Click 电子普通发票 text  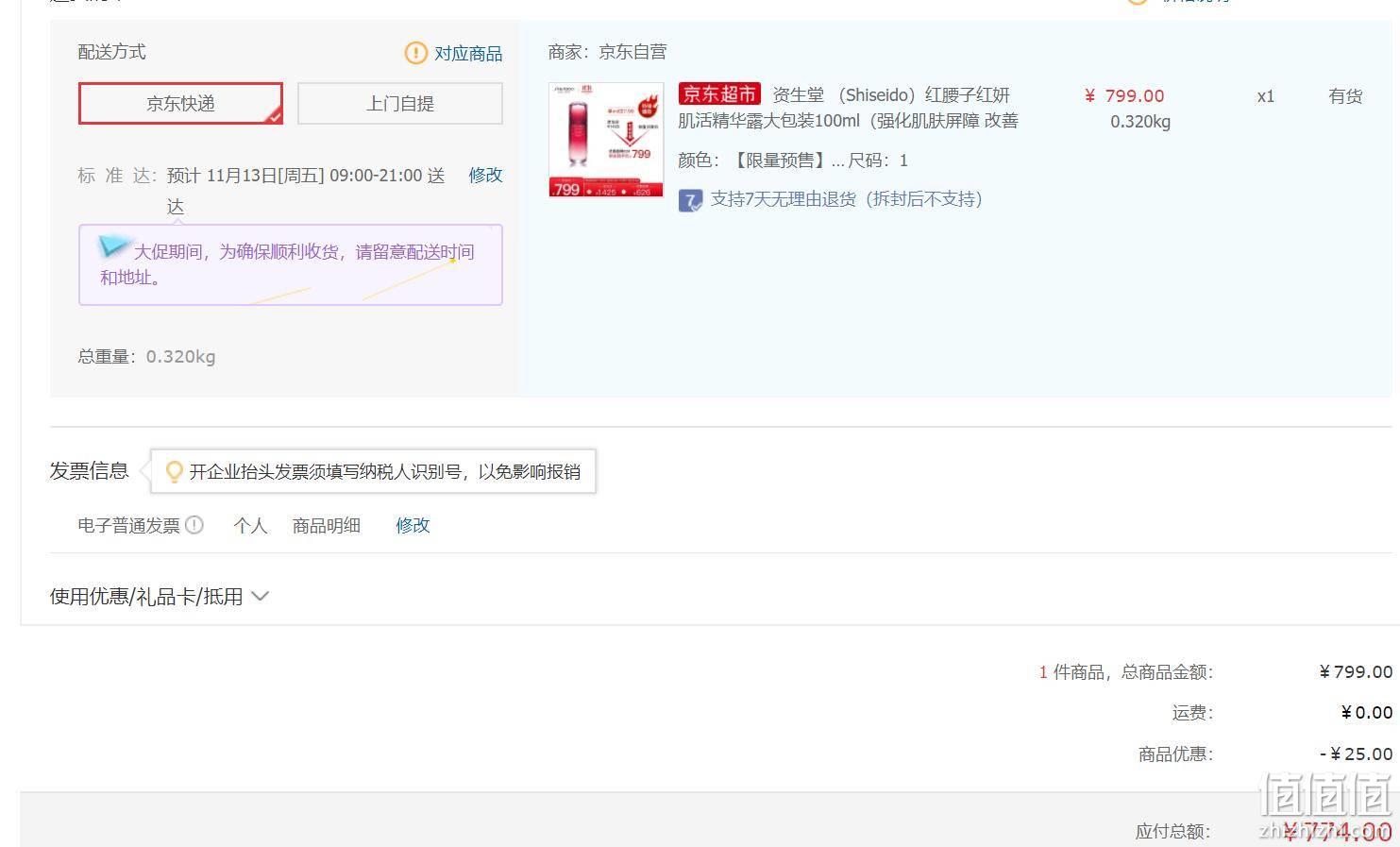click(x=128, y=525)
